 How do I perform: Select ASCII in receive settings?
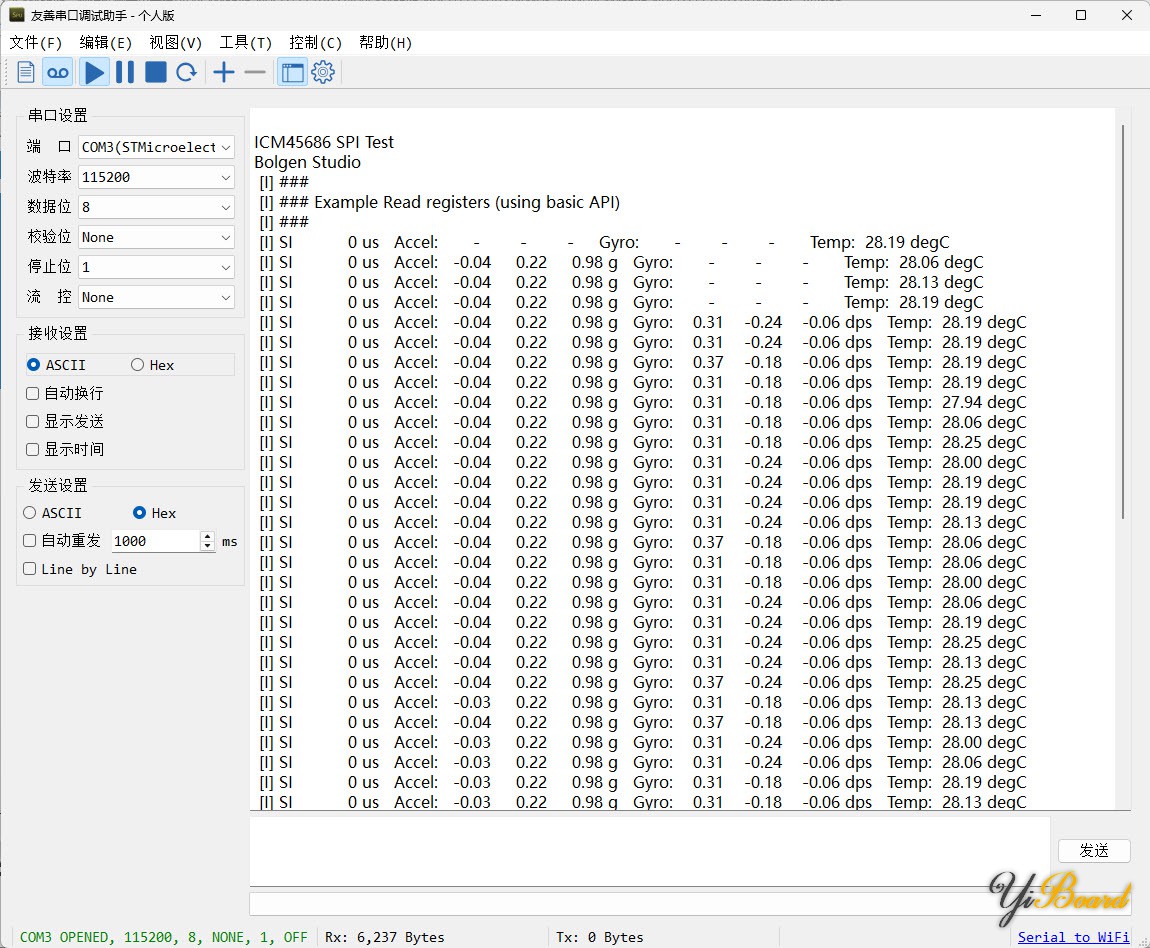56,365
